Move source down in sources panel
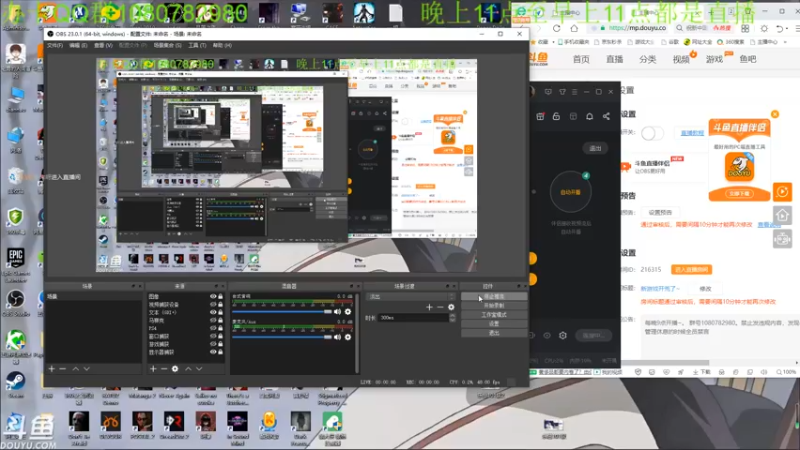800x450 pixels. point(199,368)
